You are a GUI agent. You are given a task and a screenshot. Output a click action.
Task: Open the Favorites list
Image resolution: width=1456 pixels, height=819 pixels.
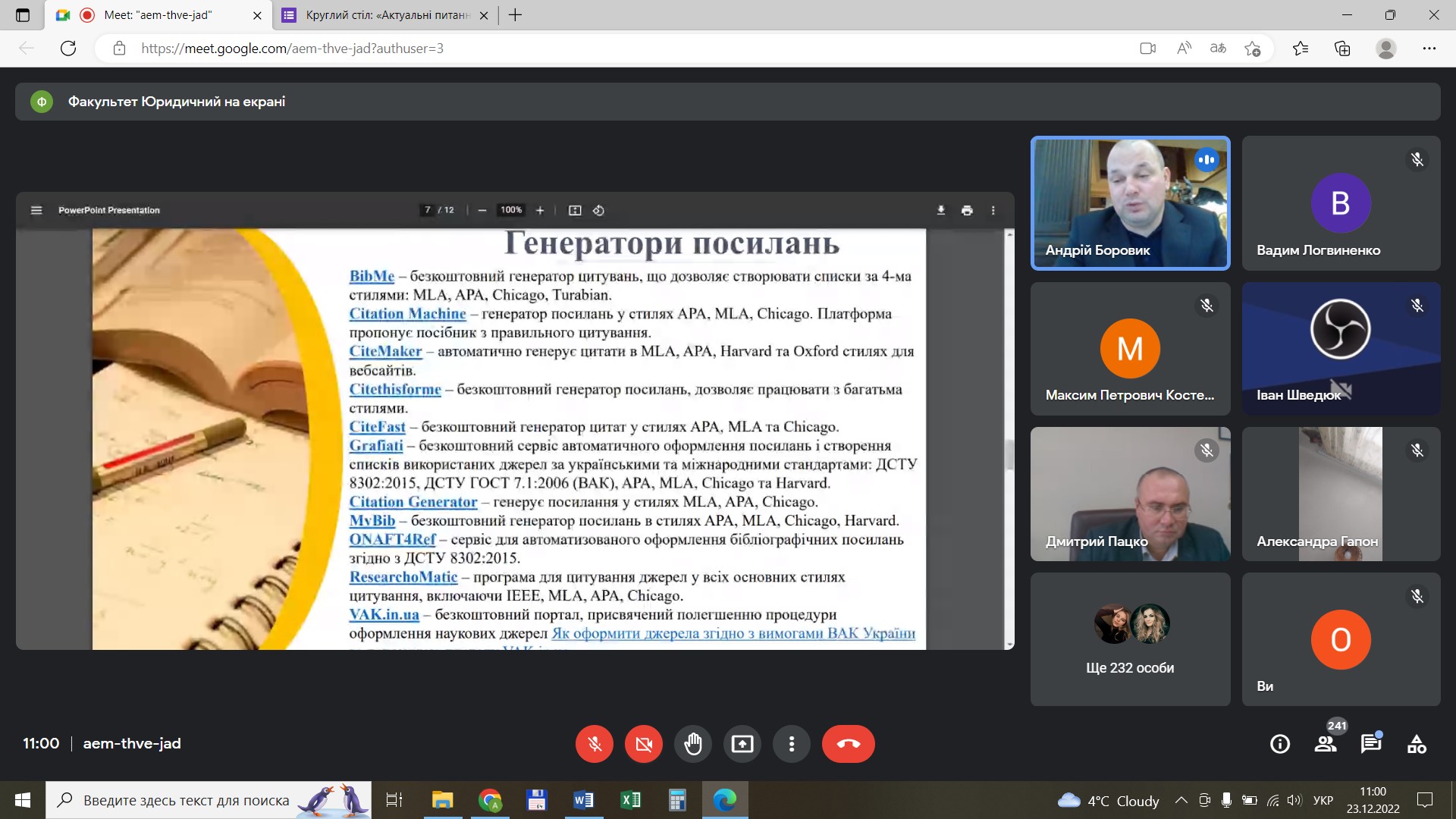(1301, 49)
